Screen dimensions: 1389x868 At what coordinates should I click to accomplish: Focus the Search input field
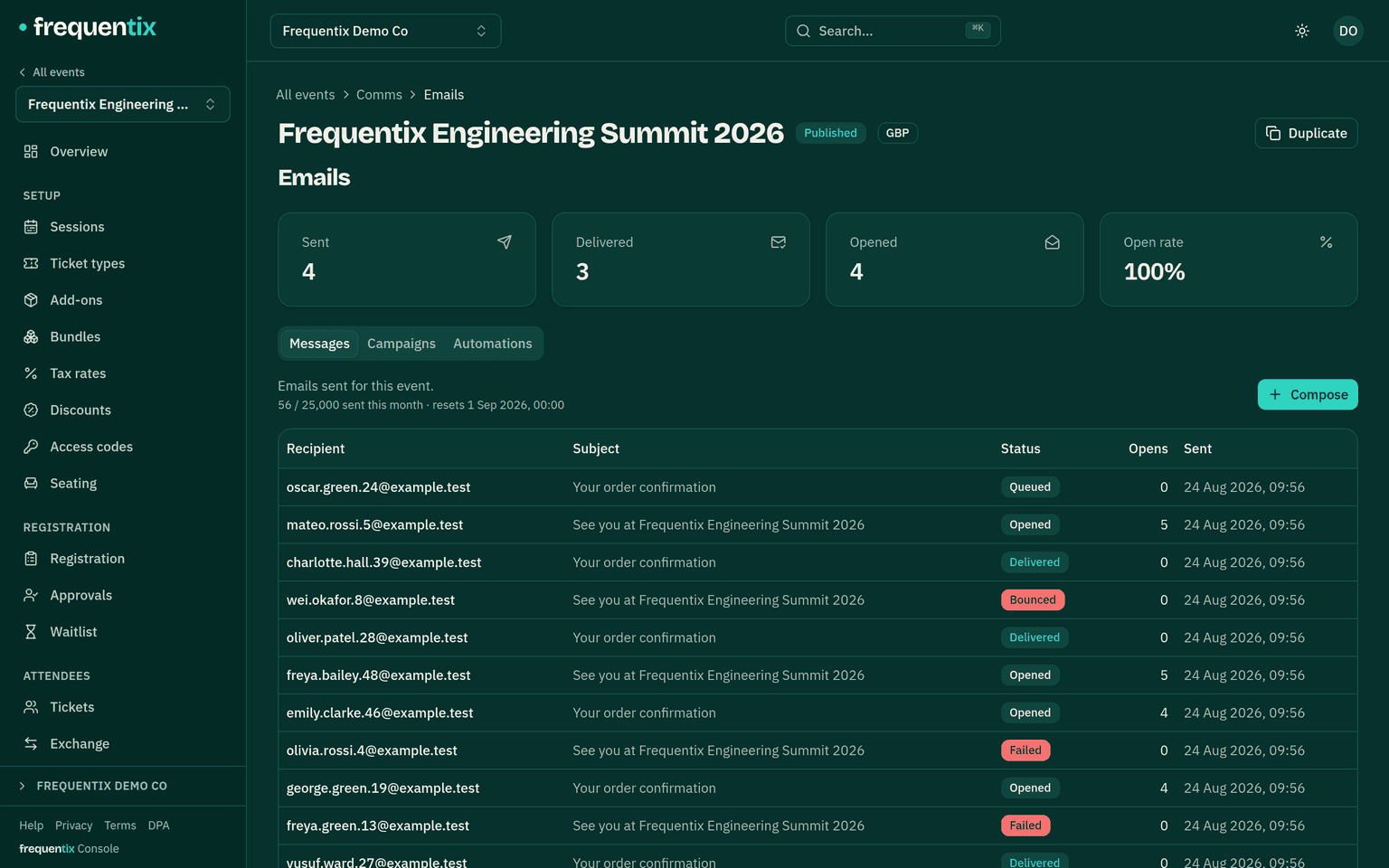tap(893, 31)
